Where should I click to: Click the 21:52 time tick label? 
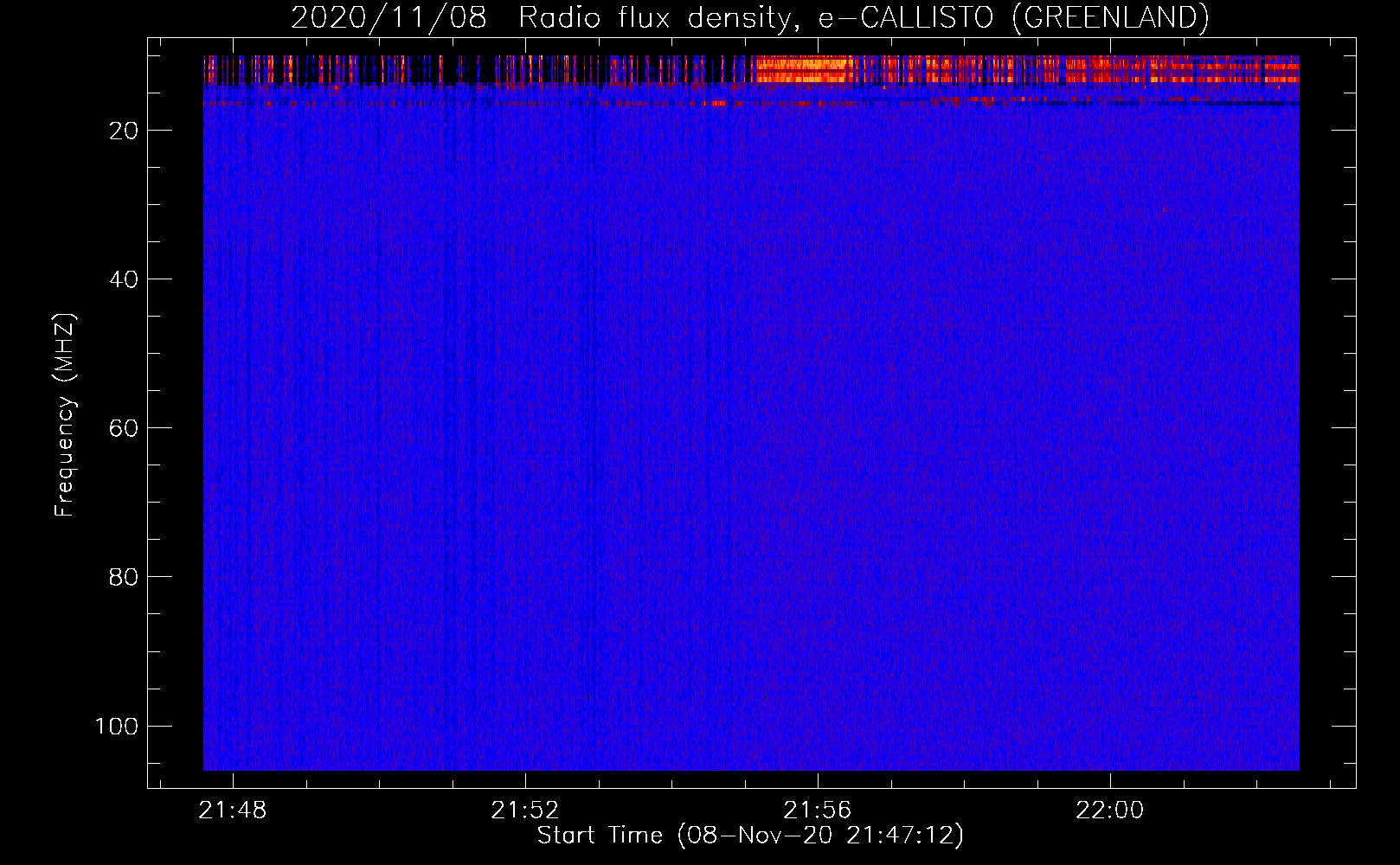(x=525, y=810)
